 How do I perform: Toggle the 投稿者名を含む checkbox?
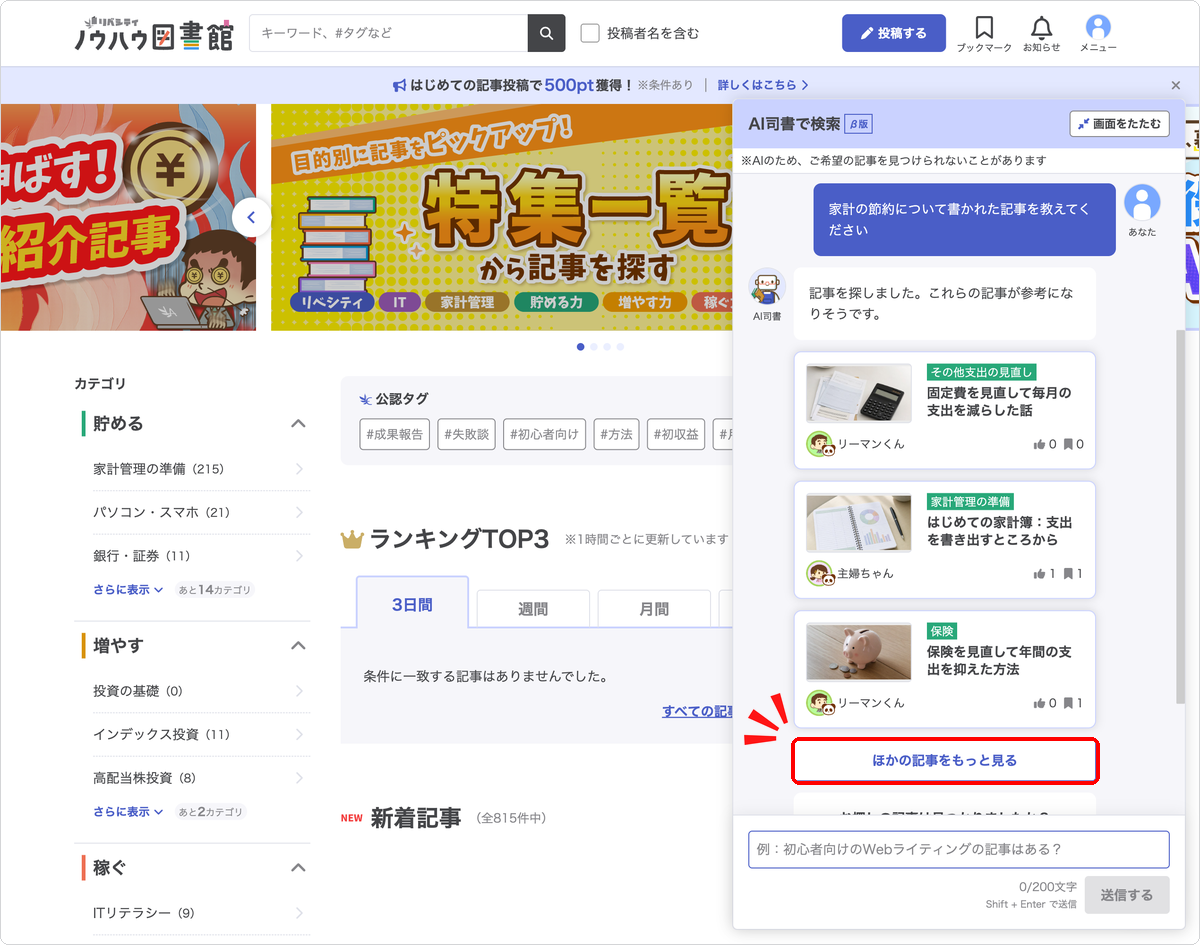click(590, 33)
